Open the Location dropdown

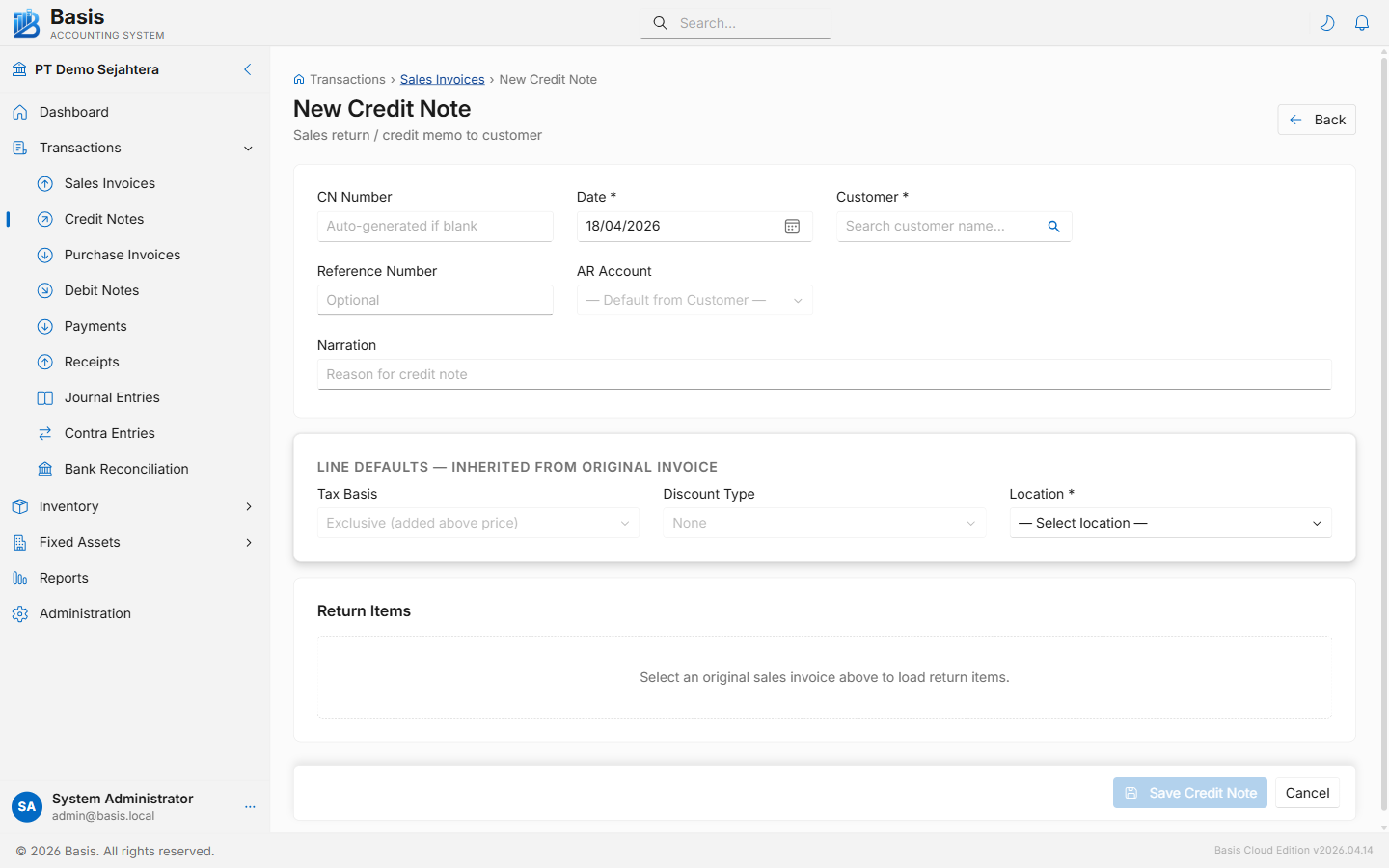pyautogui.click(x=1170, y=523)
